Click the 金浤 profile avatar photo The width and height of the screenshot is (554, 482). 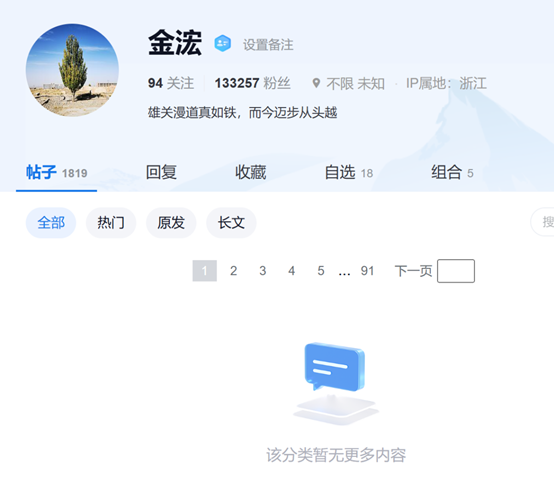click(72, 70)
